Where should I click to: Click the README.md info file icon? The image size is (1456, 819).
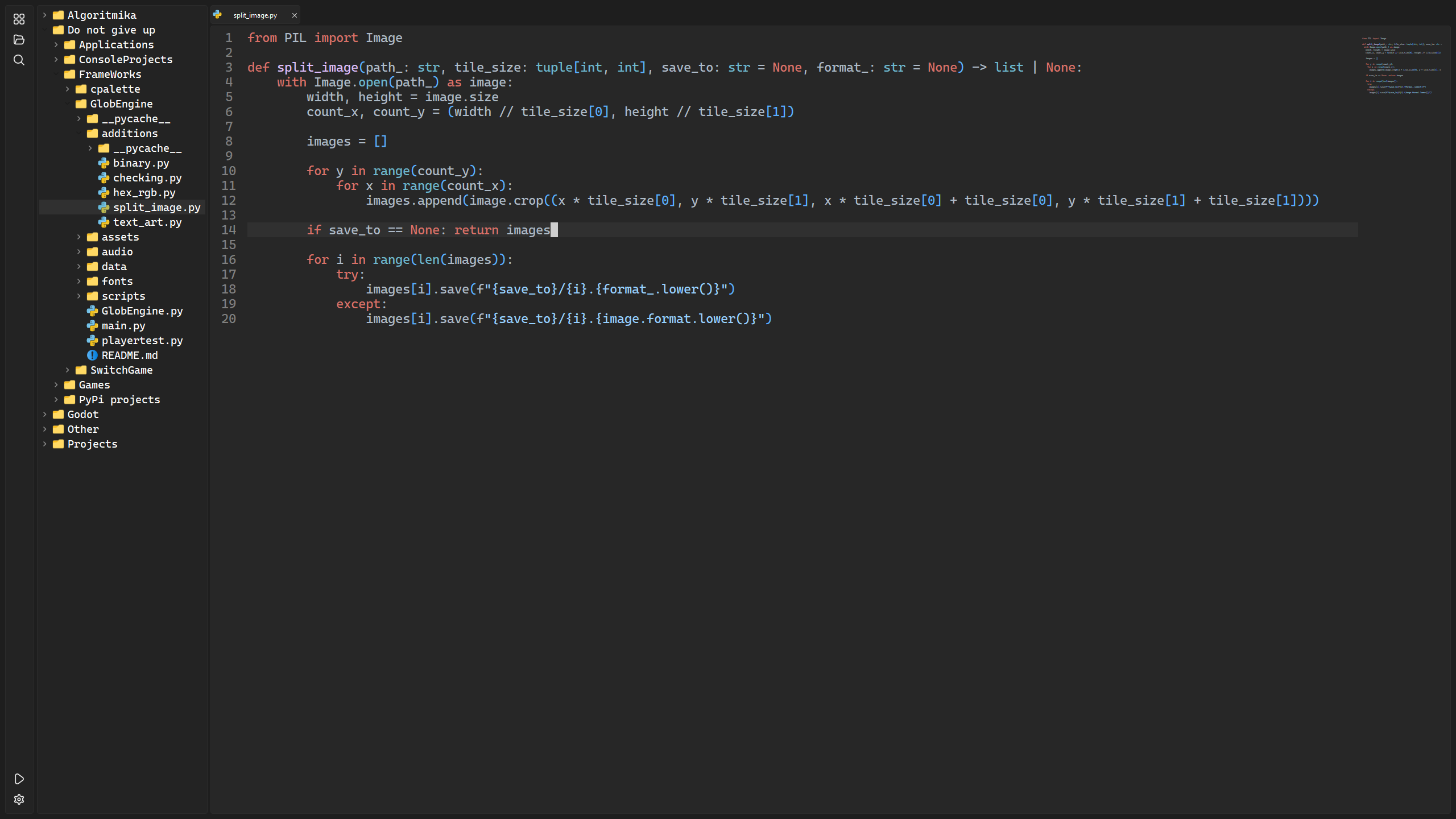(92, 355)
